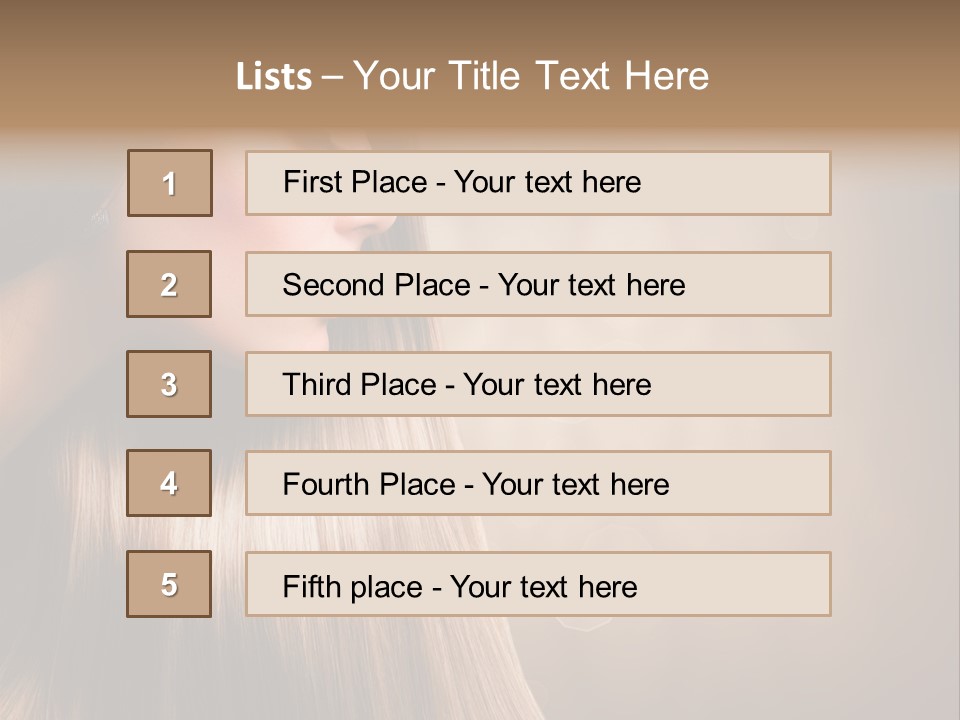Screen dimensions: 960x720
Task: Select the number 4 box
Action: pos(170,483)
